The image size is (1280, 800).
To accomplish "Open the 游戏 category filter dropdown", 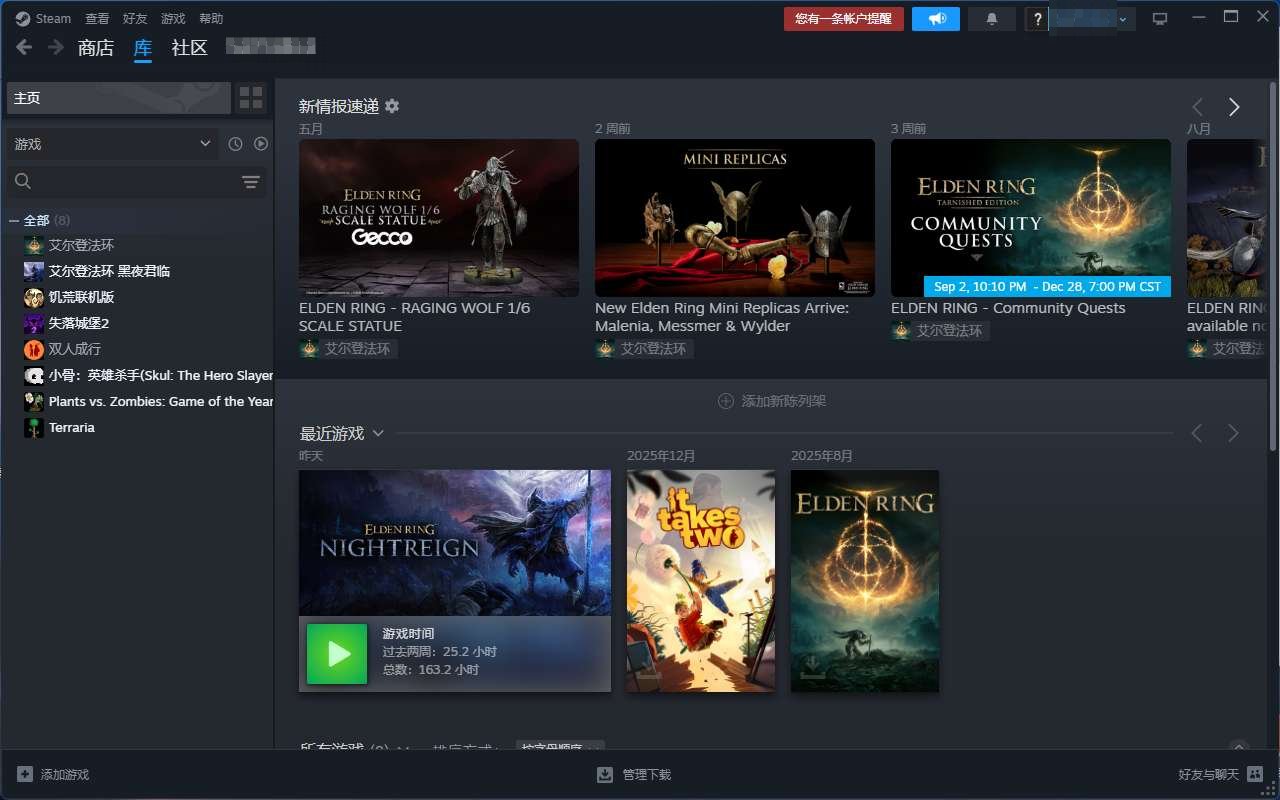I will point(112,144).
